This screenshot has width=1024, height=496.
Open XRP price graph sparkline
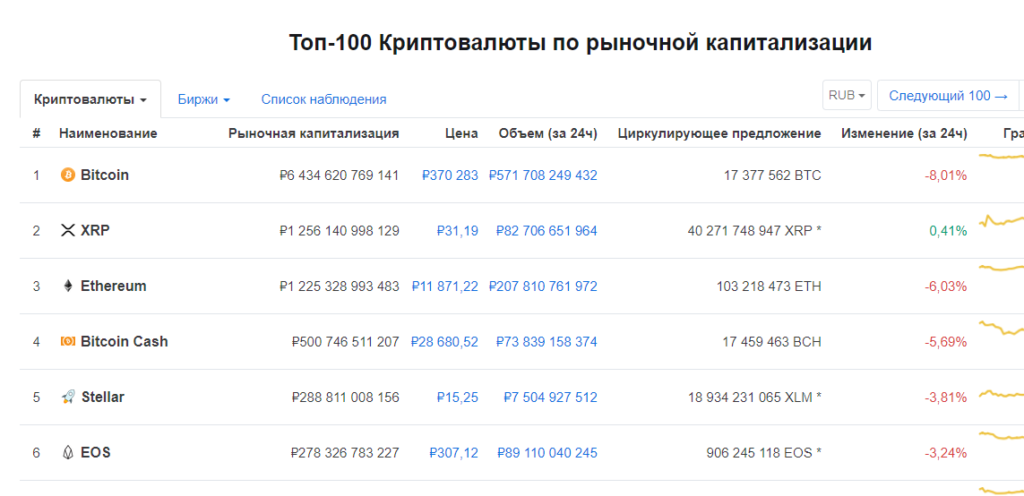[x=1001, y=221]
